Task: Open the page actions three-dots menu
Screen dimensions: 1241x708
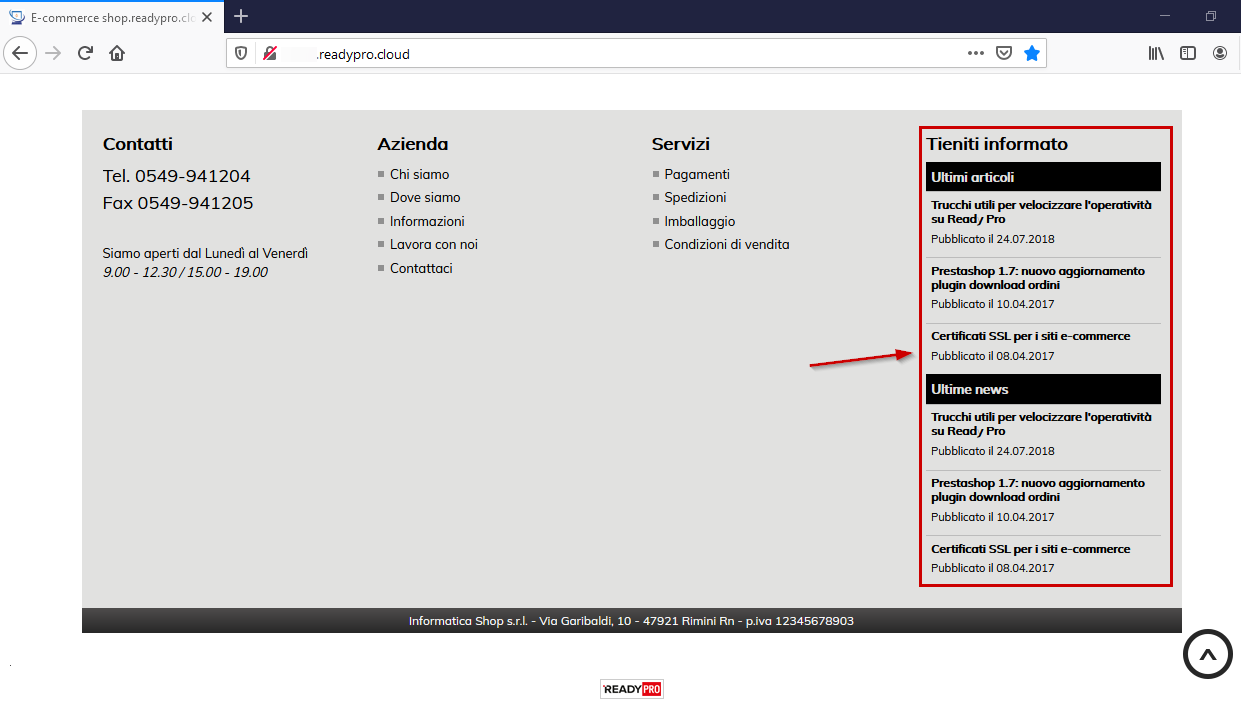Action: (976, 54)
